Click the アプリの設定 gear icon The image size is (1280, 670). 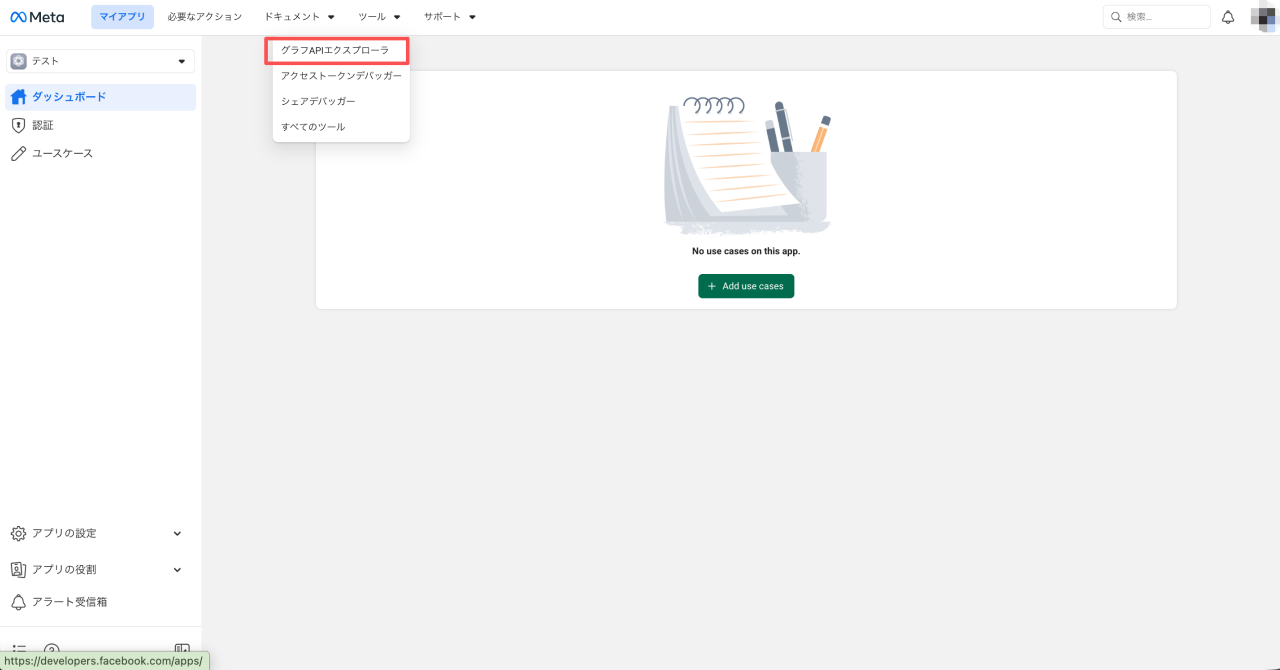(18, 533)
